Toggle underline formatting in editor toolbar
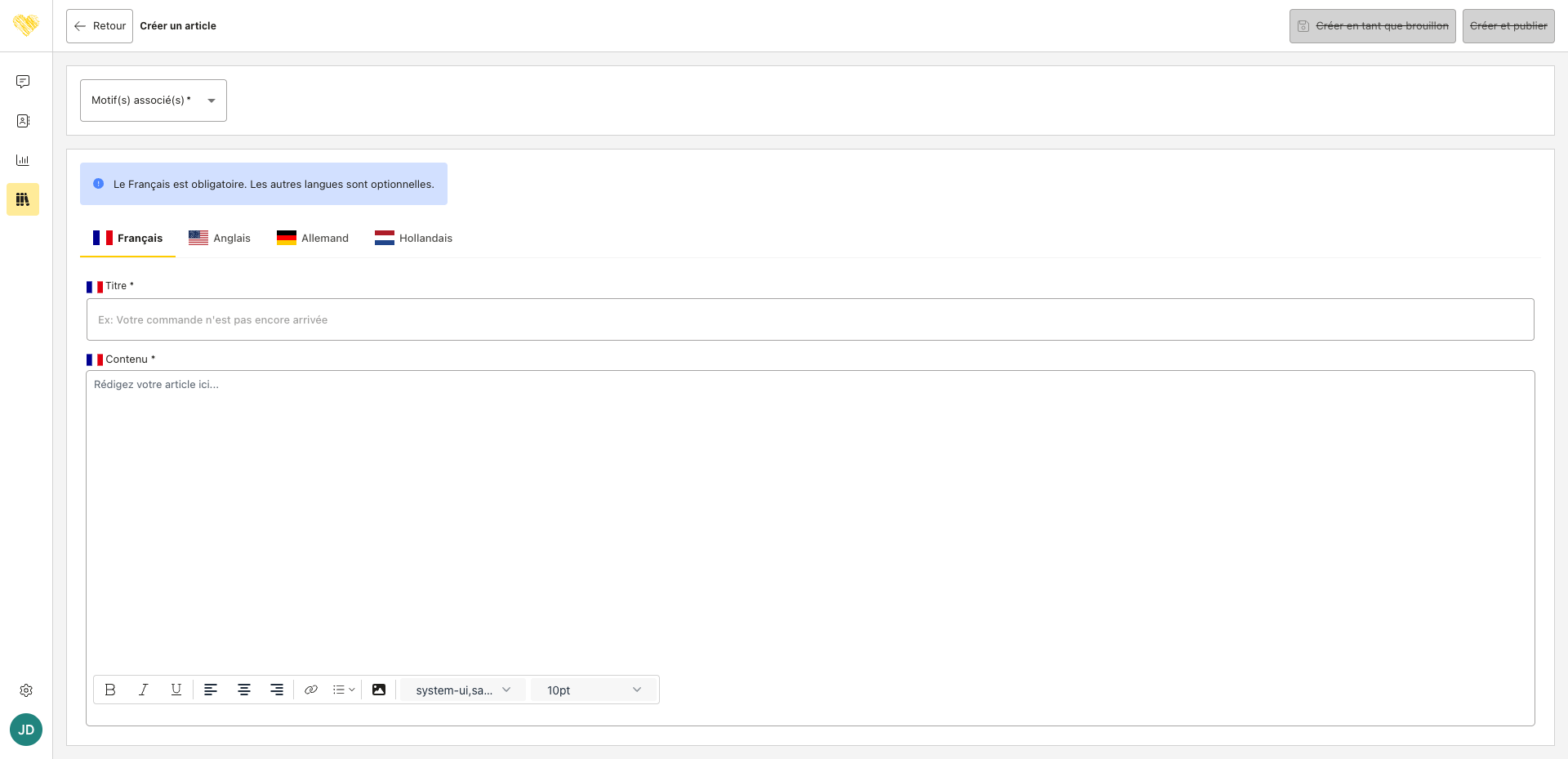This screenshot has width=1568, height=759. point(176,690)
